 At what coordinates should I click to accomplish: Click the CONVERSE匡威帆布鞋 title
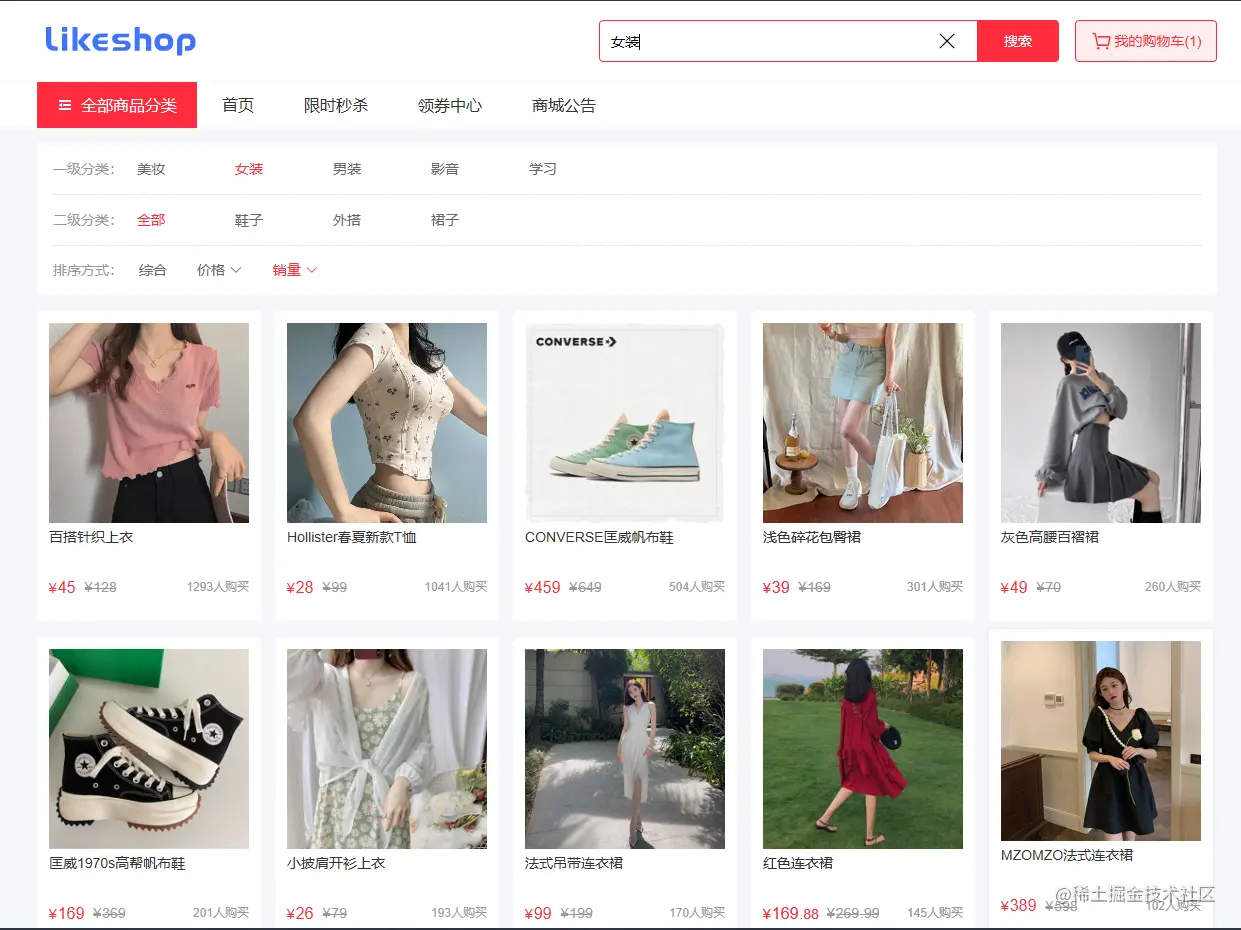(599, 537)
